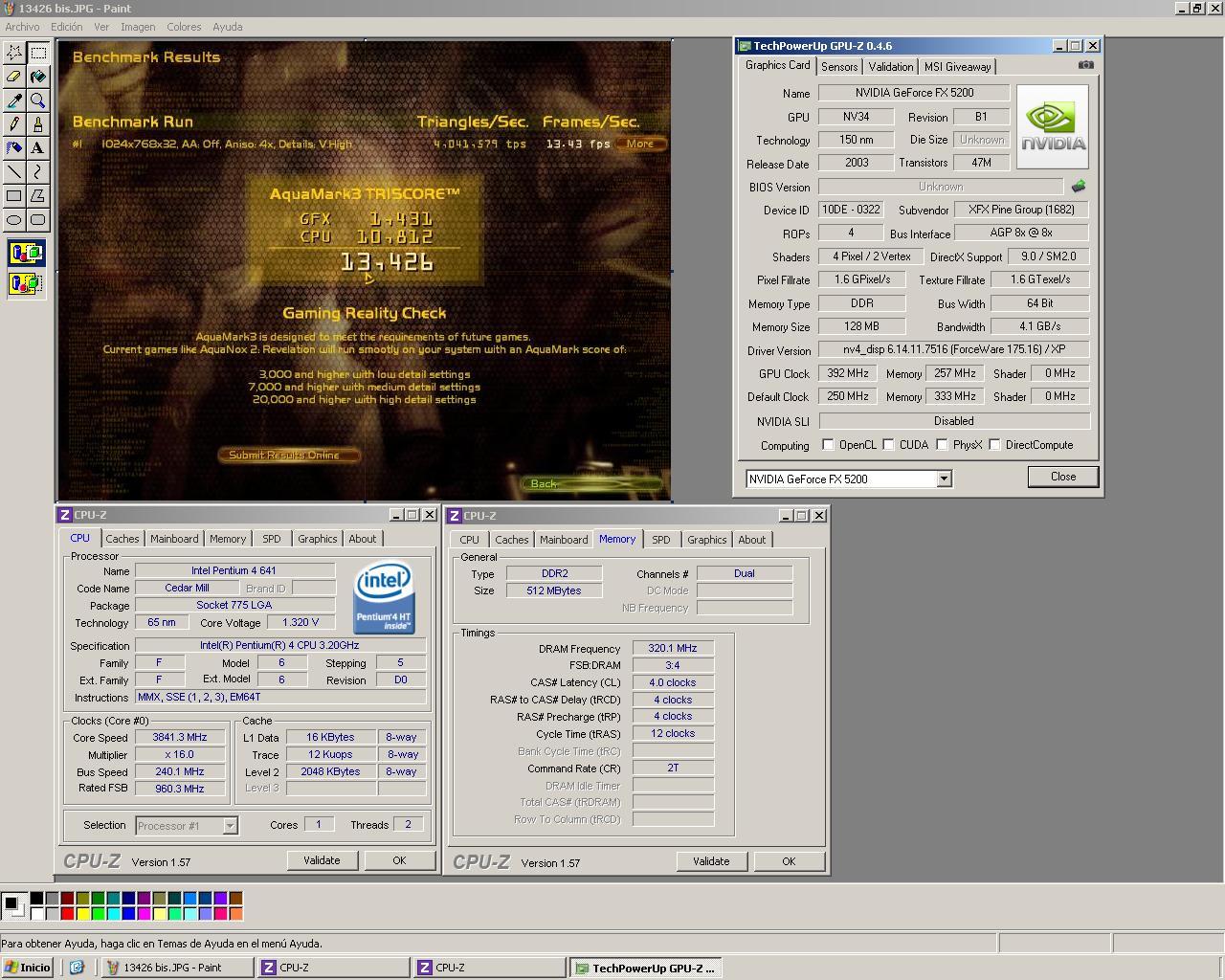Select the opaque selection mode option
Image resolution: width=1225 pixels, height=980 pixels.
tap(26, 254)
